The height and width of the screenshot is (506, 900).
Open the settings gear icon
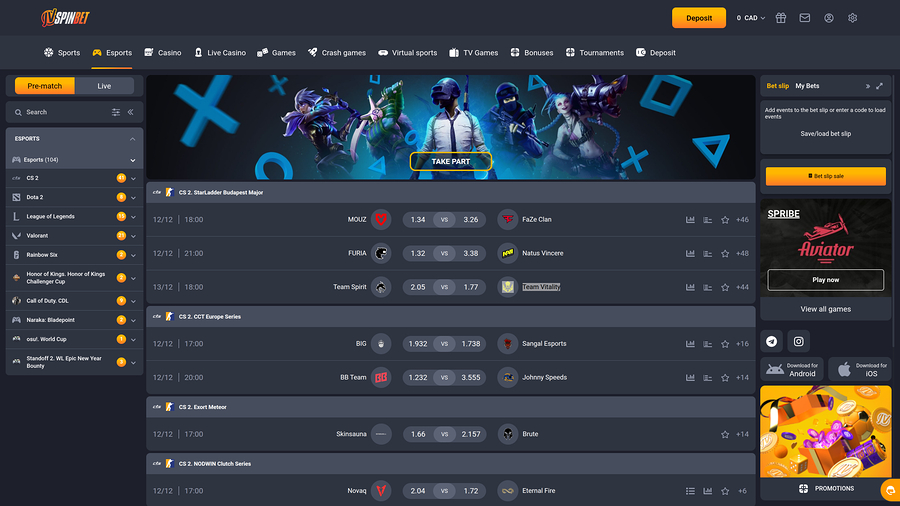coord(852,18)
